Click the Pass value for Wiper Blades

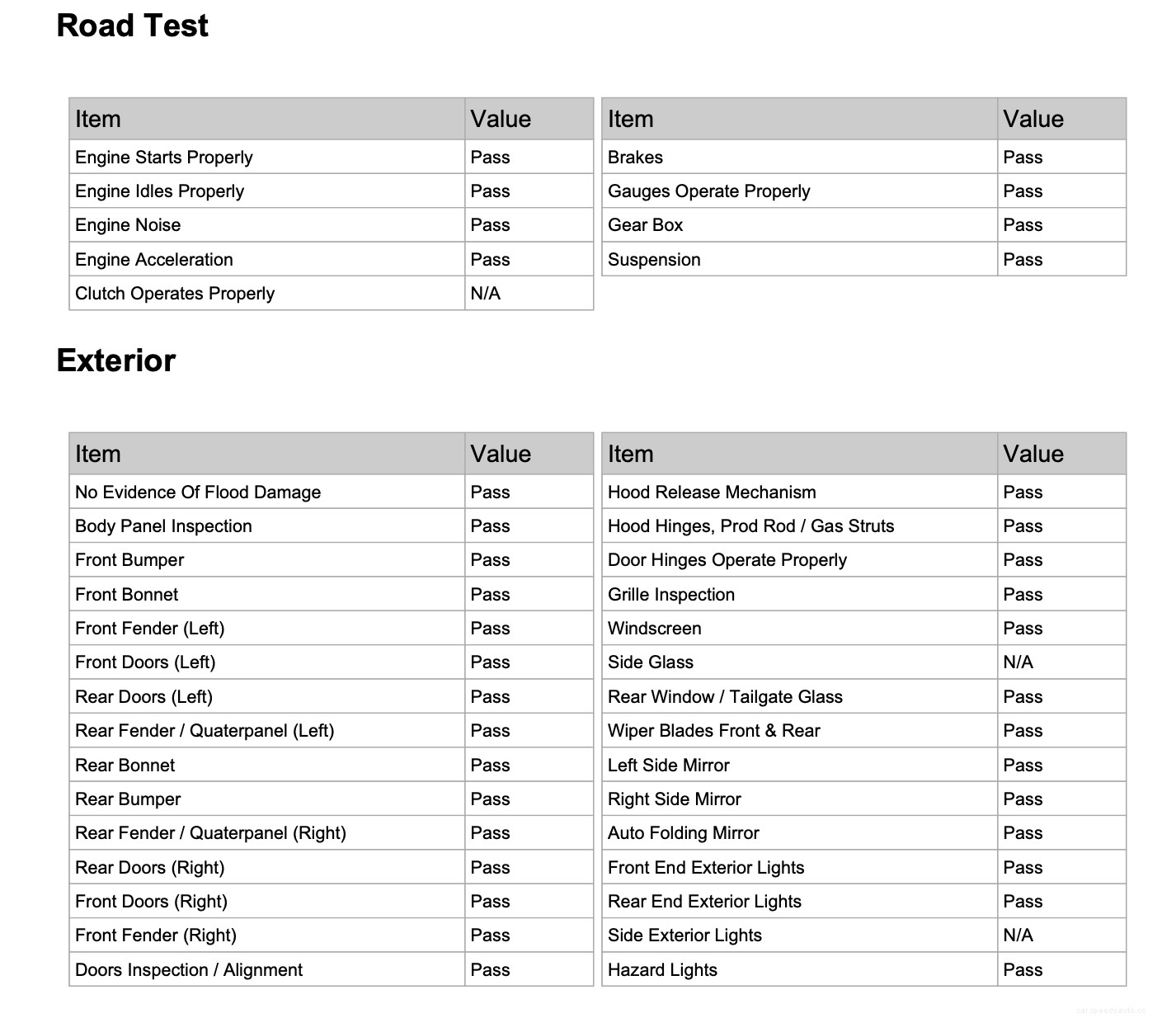coord(1023,731)
